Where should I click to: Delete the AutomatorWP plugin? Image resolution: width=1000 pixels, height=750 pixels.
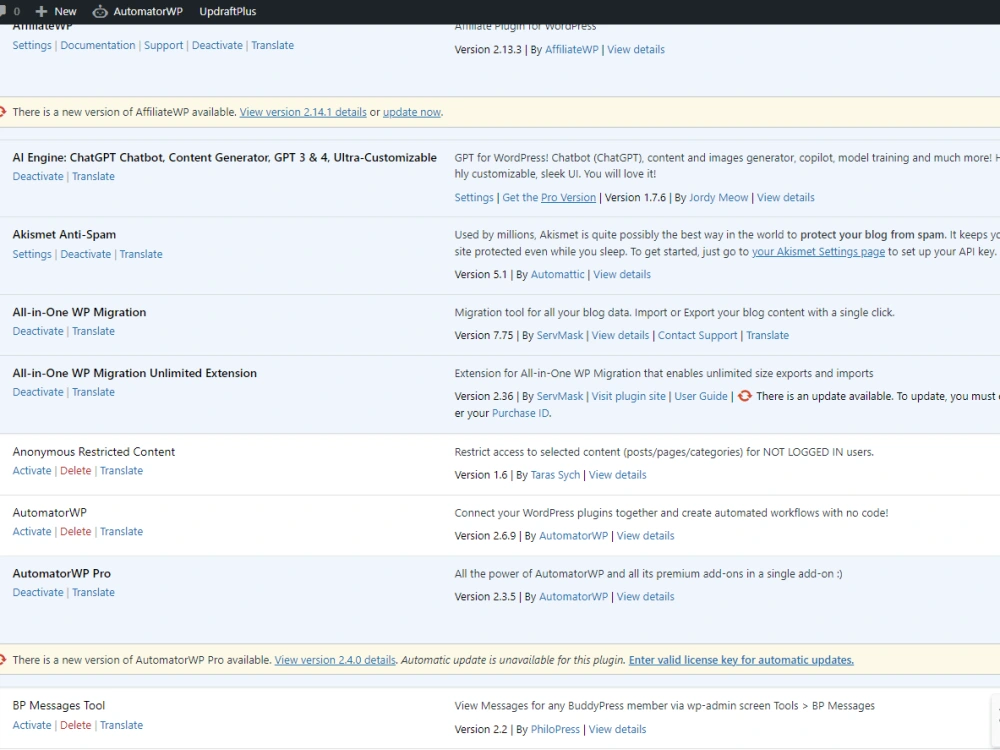click(x=75, y=531)
